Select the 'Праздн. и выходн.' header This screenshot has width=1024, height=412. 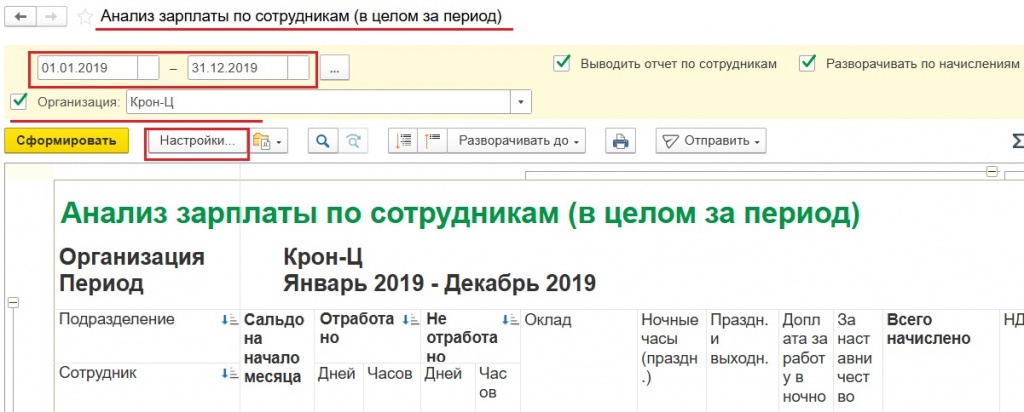coord(742,361)
